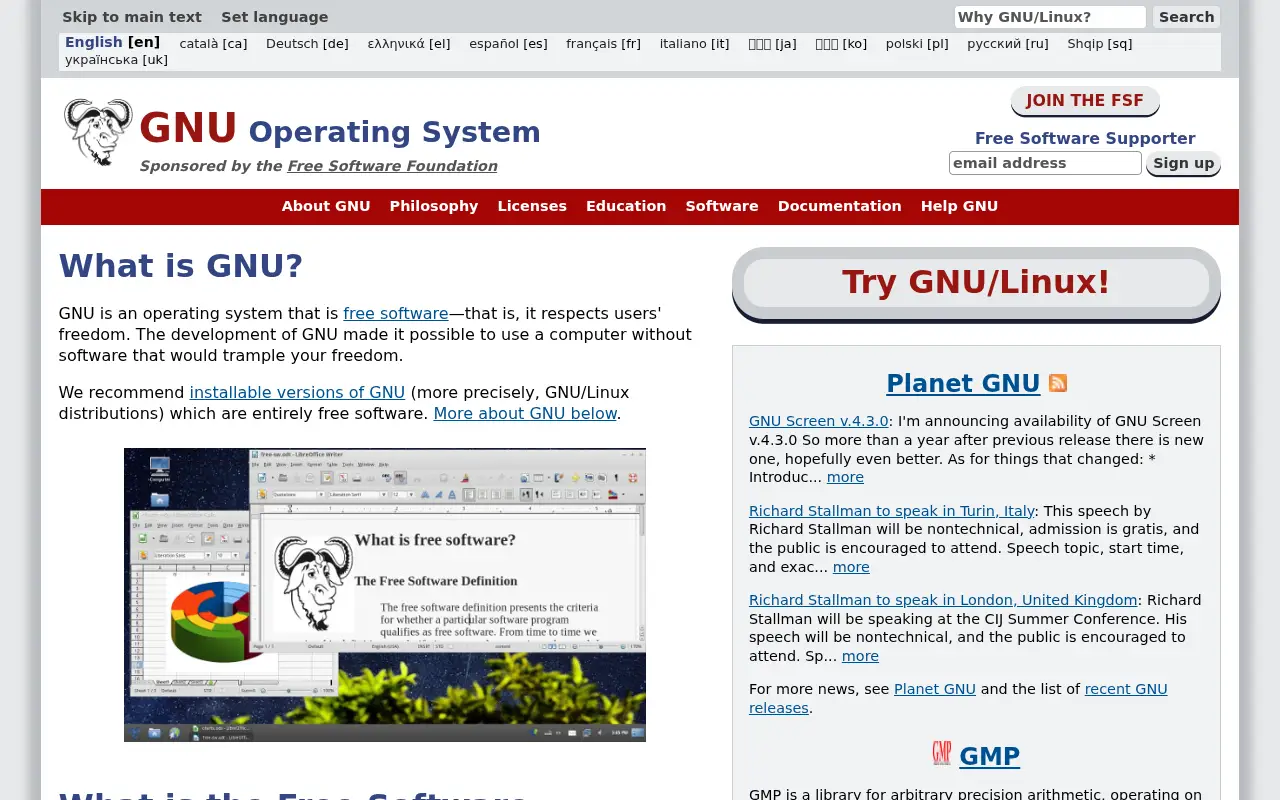Switch language to українська [uk]
1280x800 pixels.
point(116,60)
